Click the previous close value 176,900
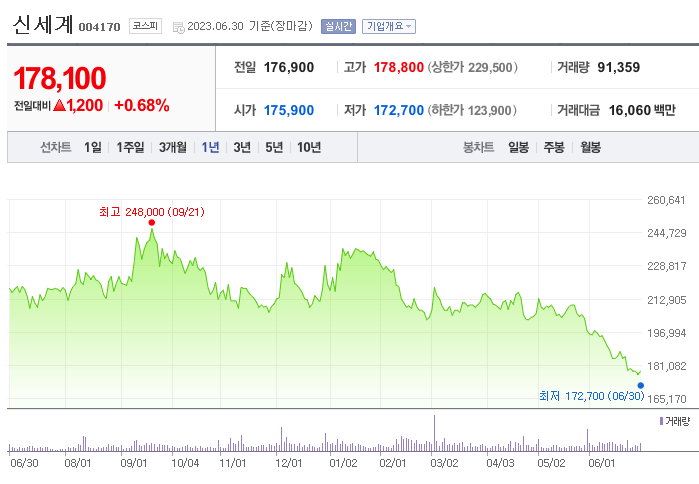Screen dimensions: 699x484 [x=289, y=67]
